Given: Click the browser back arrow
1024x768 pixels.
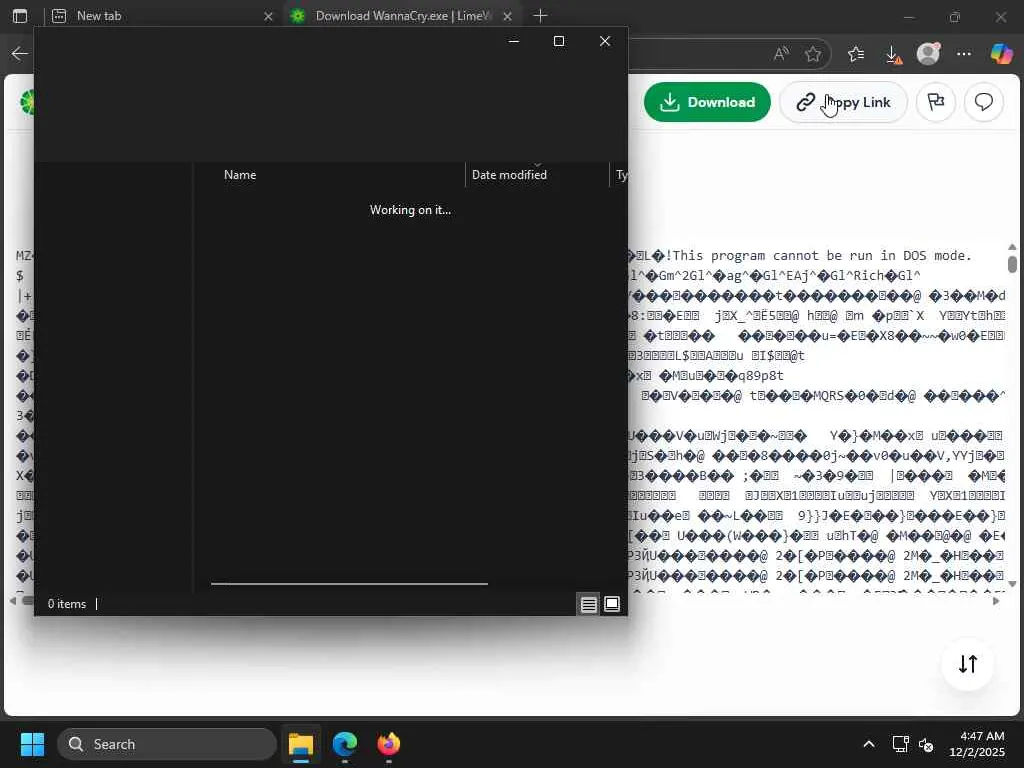Looking at the screenshot, I should click(x=20, y=54).
